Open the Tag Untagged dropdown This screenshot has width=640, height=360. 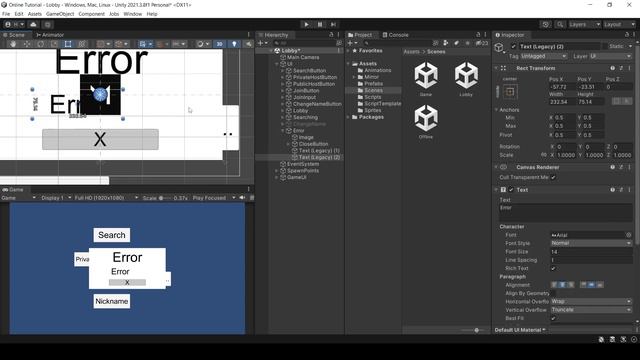pyautogui.click(x=543, y=56)
